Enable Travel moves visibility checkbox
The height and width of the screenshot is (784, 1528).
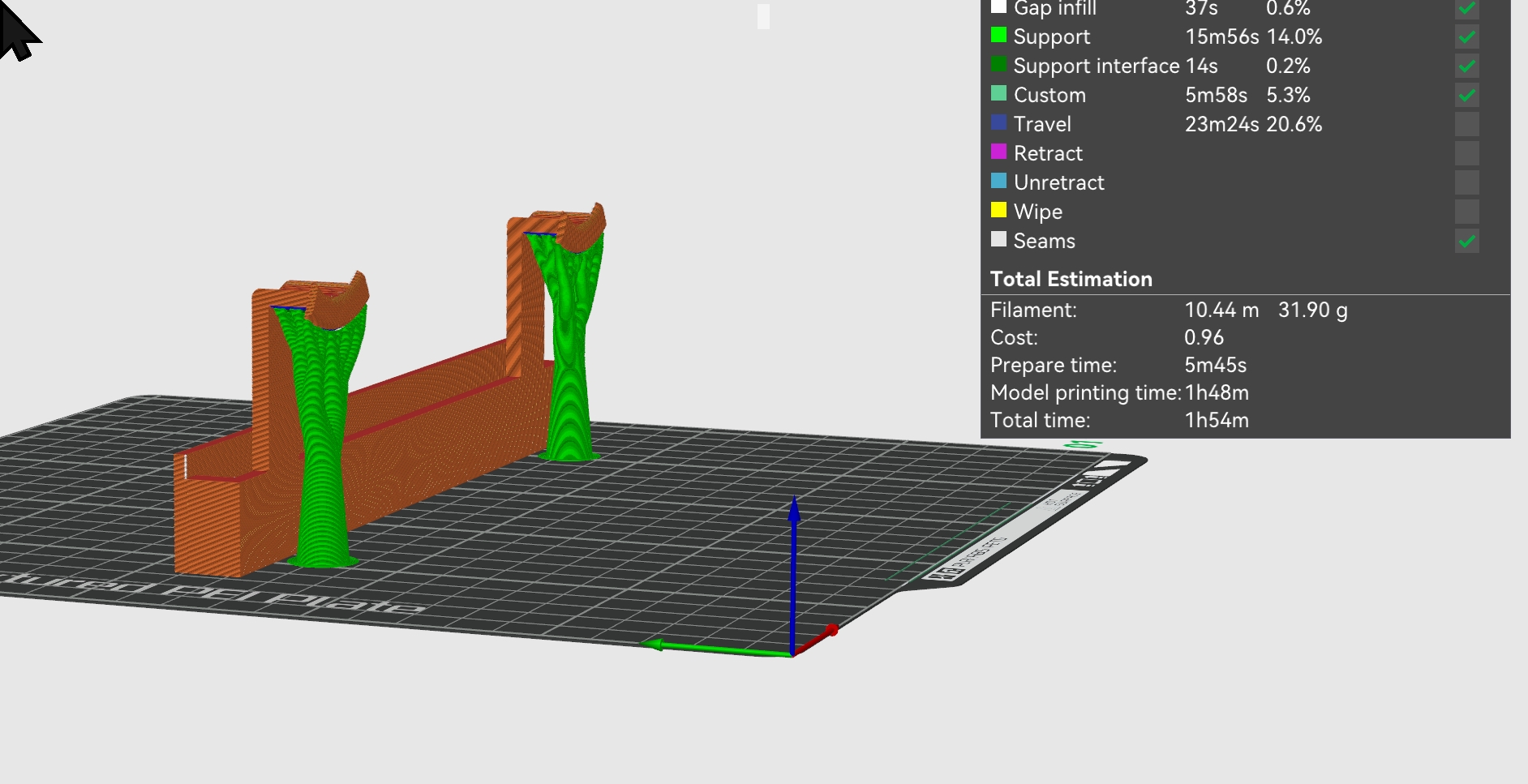click(x=1466, y=124)
